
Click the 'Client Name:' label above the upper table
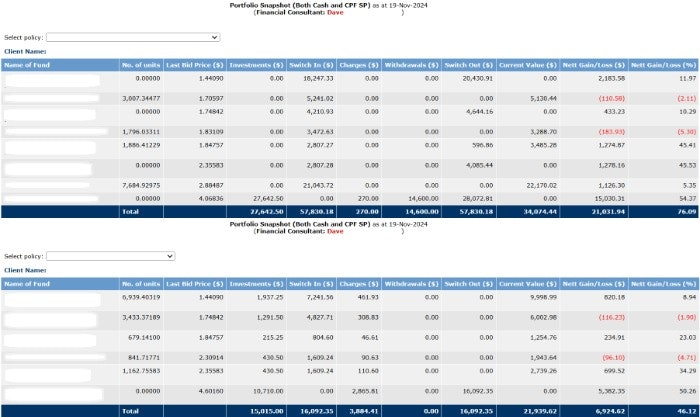click(x=25, y=50)
